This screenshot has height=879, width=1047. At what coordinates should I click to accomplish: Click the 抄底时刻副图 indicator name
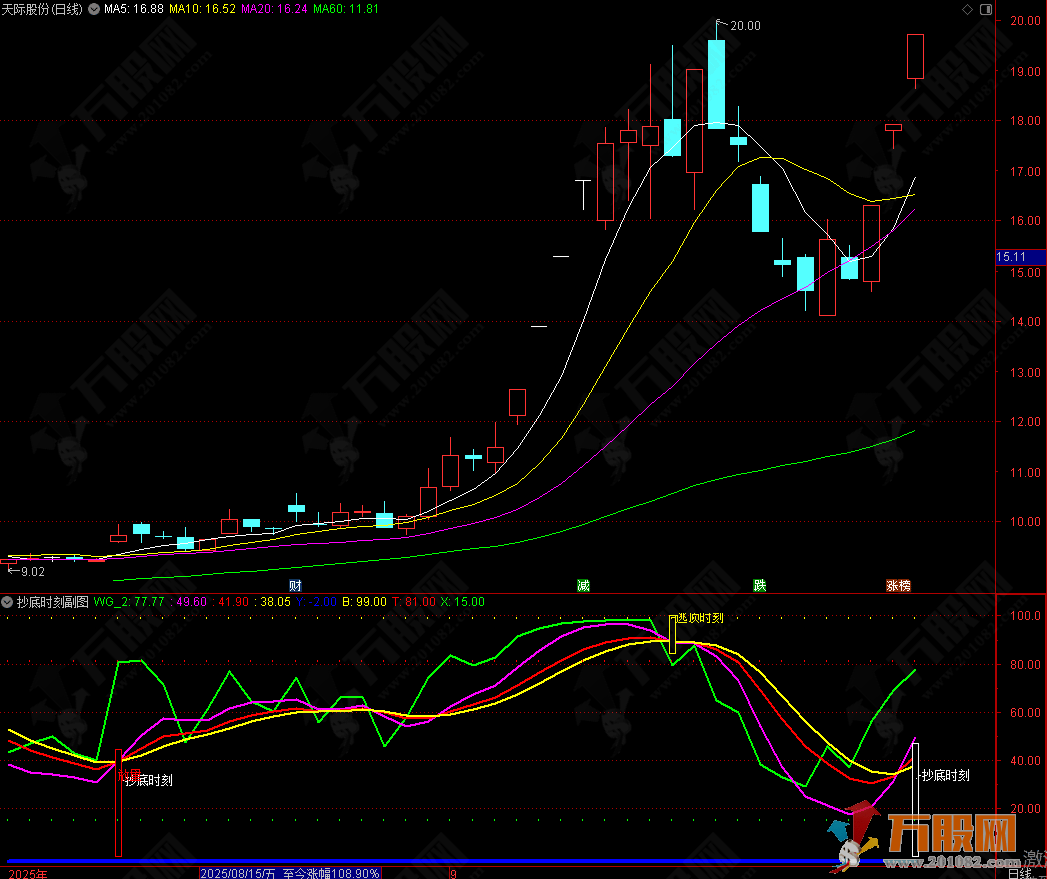click(x=52, y=602)
